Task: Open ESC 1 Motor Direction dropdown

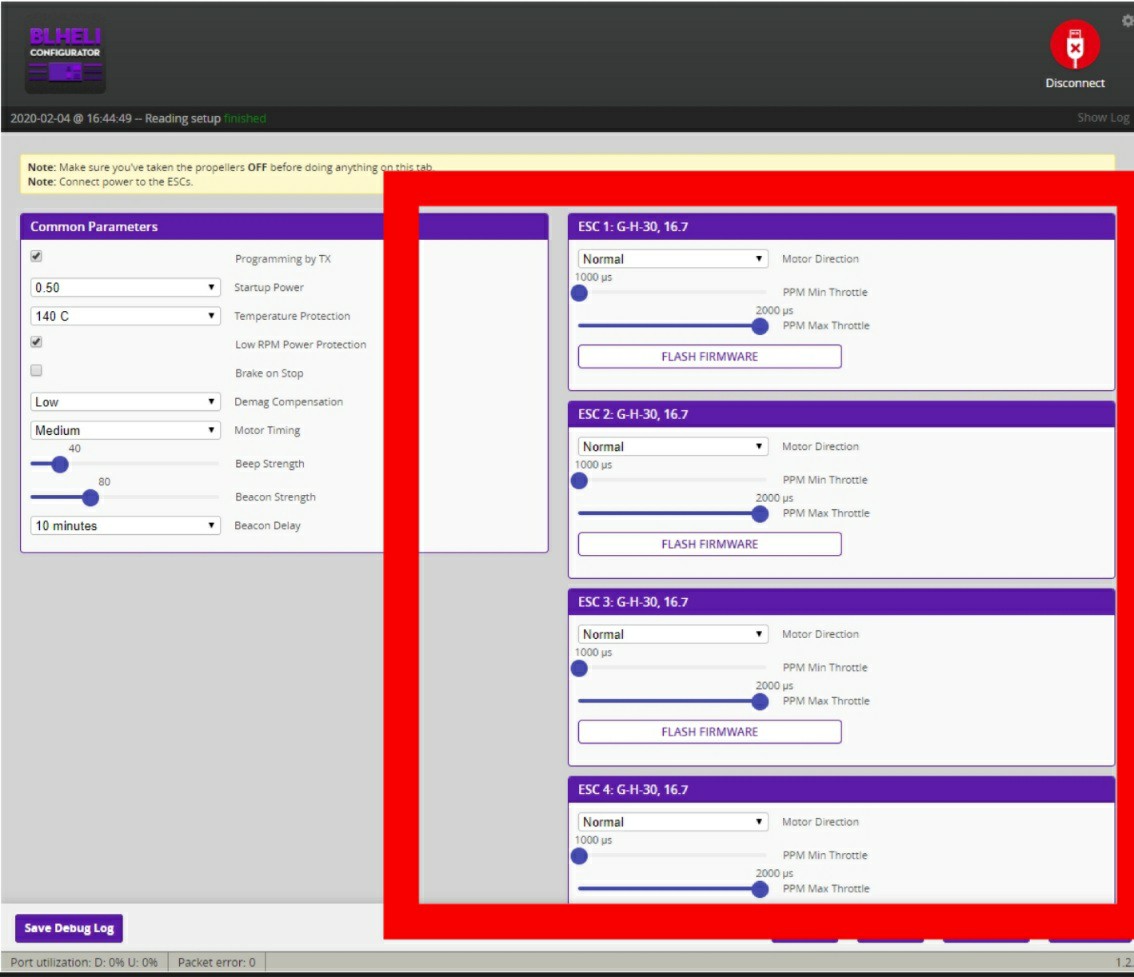Action: [673, 259]
